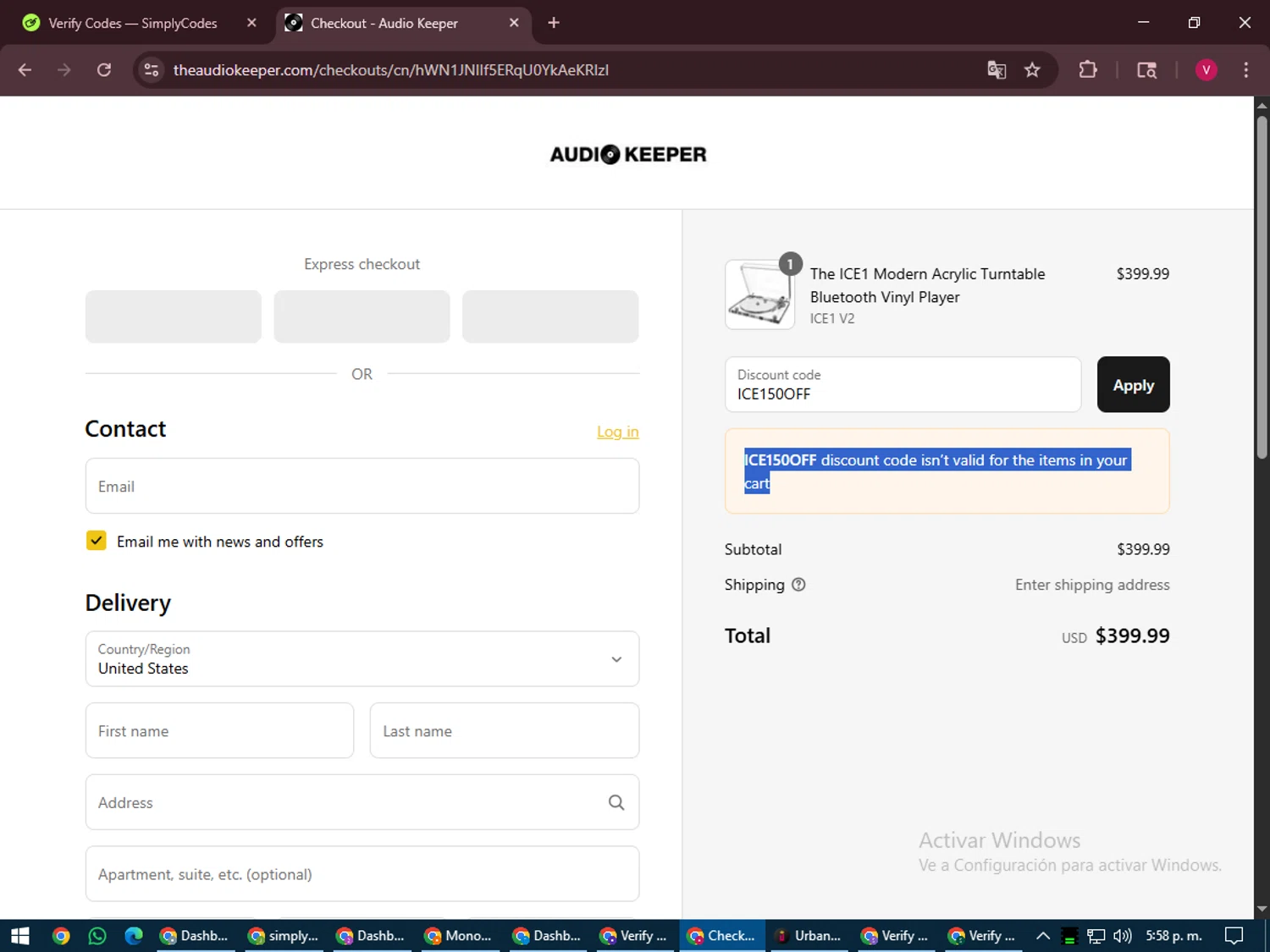The height and width of the screenshot is (952, 1270).
Task: Click the taskbar clock 5:58 p. m.
Action: point(1173,936)
